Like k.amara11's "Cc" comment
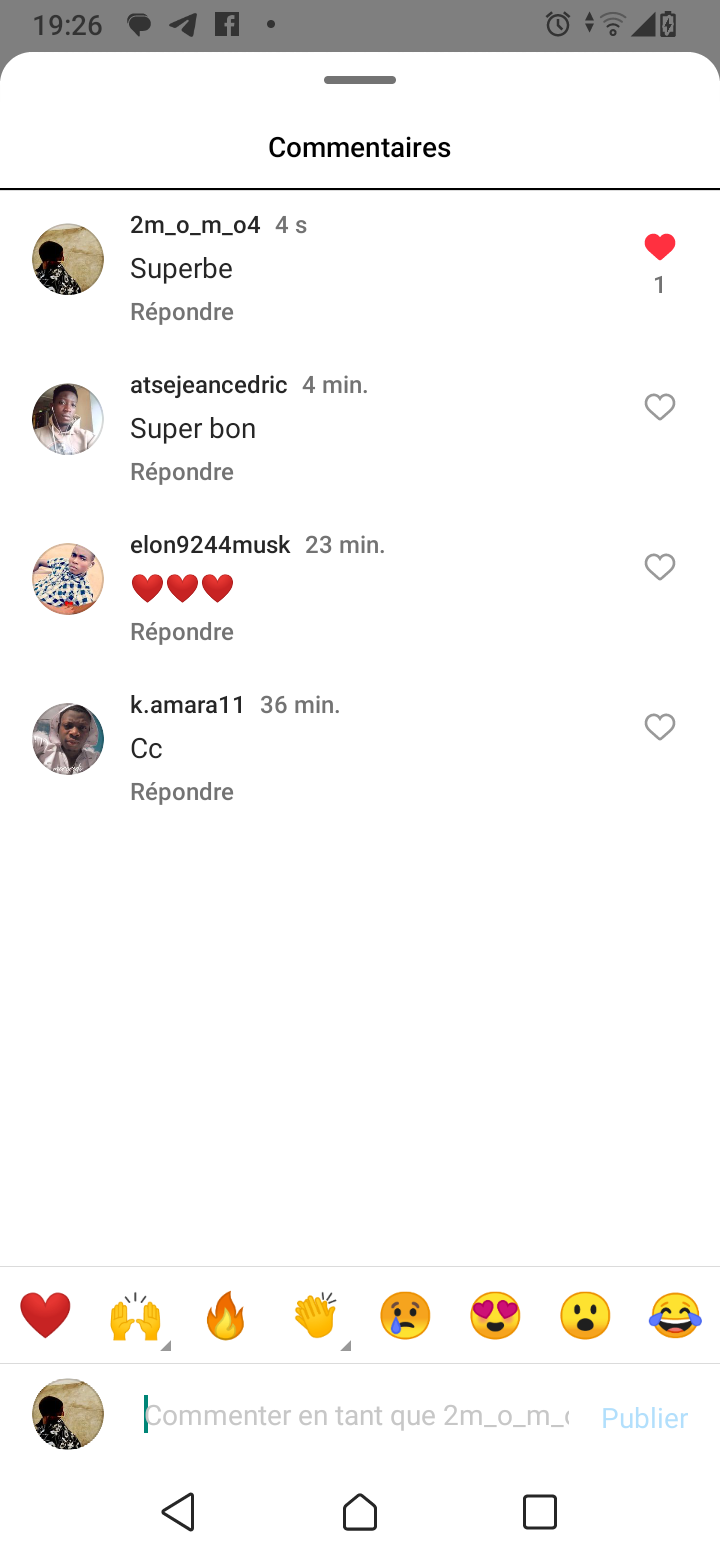The width and height of the screenshot is (720, 1560). [x=659, y=727]
